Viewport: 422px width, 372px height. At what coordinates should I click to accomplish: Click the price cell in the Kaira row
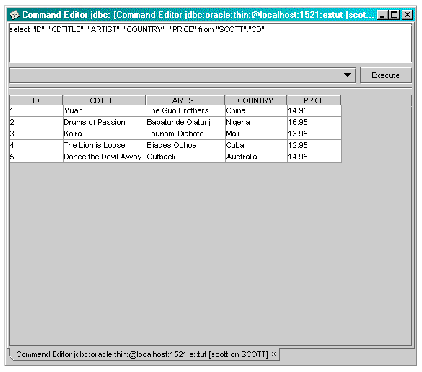[x=314, y=134]
